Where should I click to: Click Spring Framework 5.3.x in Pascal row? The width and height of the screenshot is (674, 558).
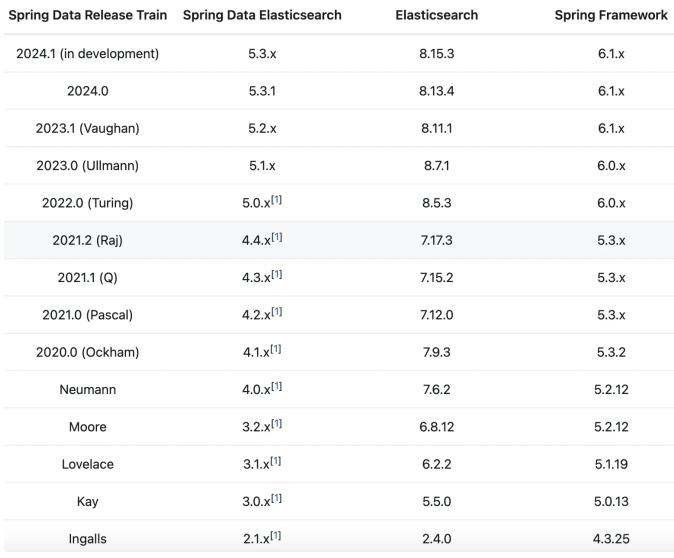611,315
